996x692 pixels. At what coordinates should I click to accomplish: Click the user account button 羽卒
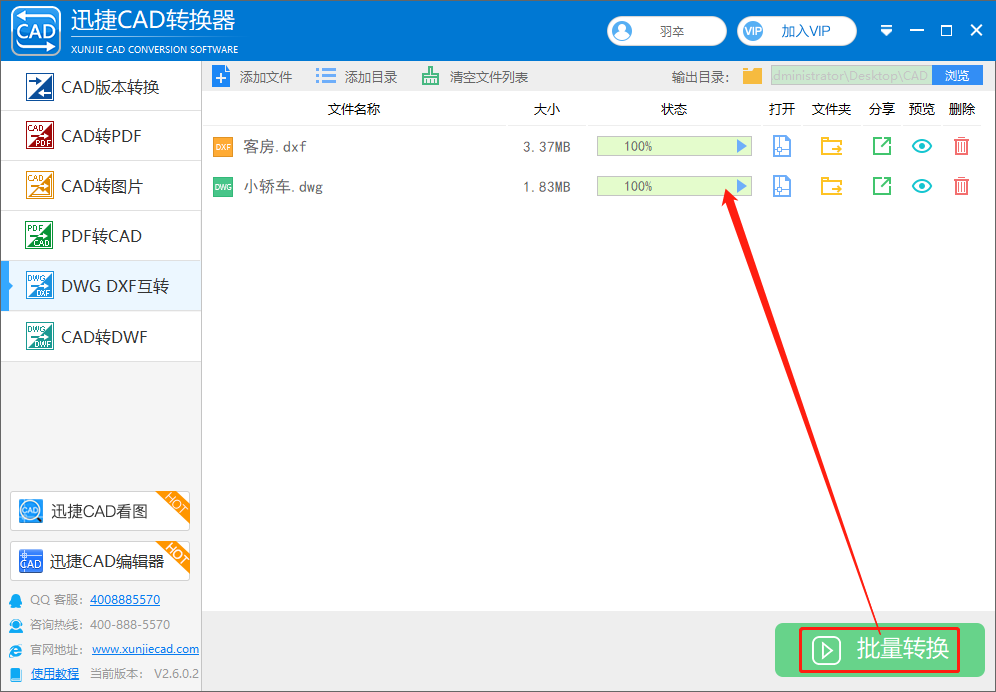[x=666, y=31]
